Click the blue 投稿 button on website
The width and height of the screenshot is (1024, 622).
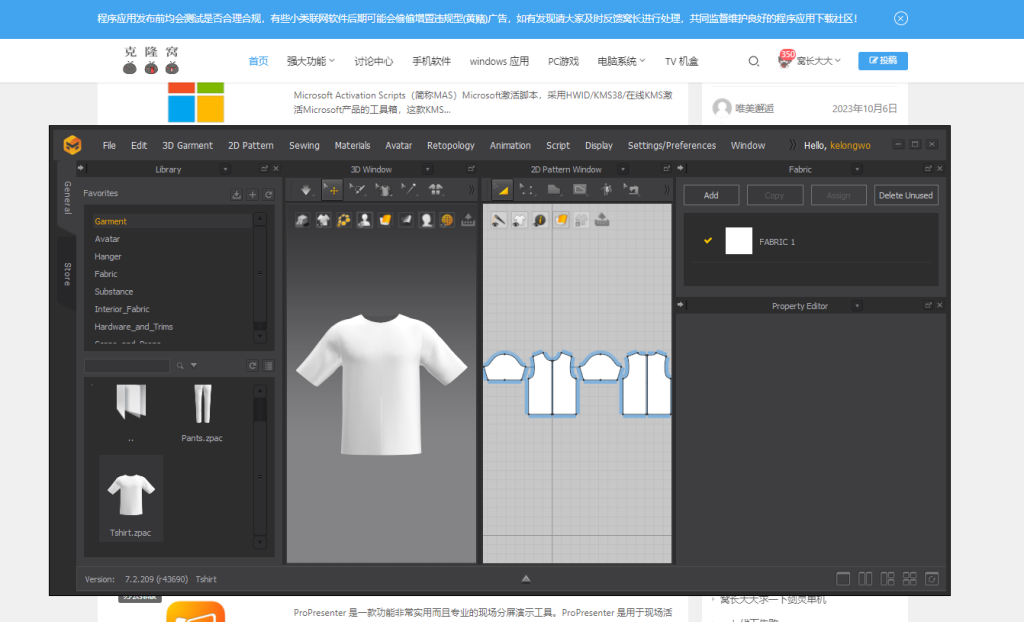click(x=883, y=60)
